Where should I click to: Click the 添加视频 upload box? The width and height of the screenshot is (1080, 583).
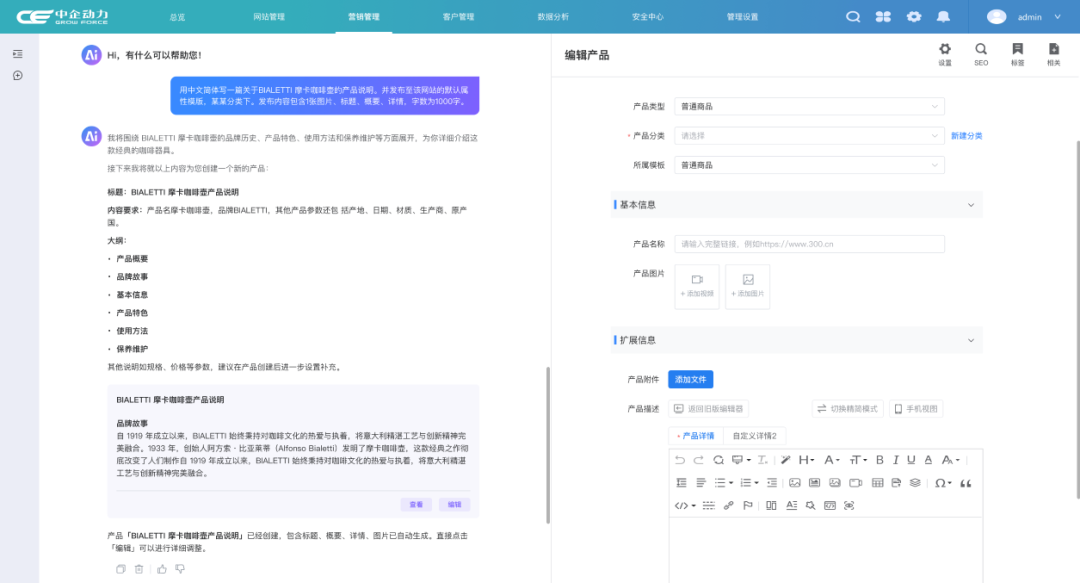(x=697, y=286)
